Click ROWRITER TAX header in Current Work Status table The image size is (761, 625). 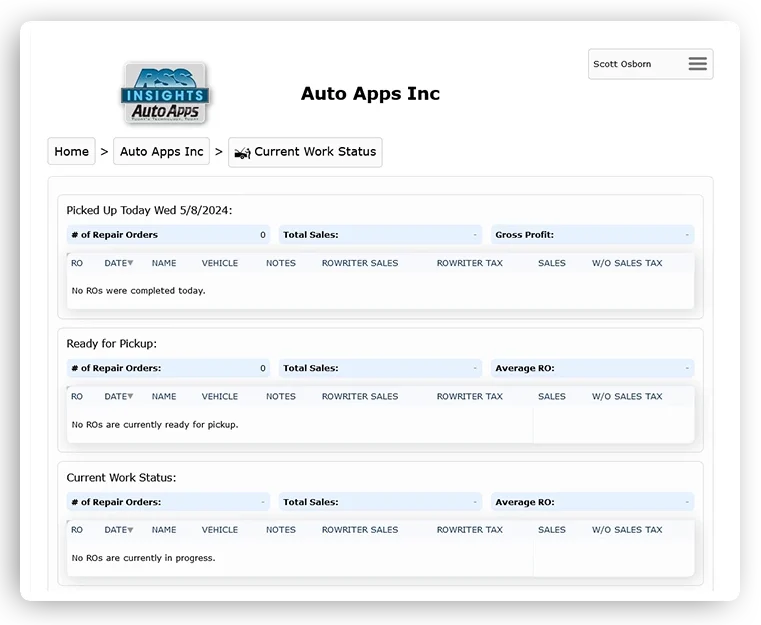(469, 530)
